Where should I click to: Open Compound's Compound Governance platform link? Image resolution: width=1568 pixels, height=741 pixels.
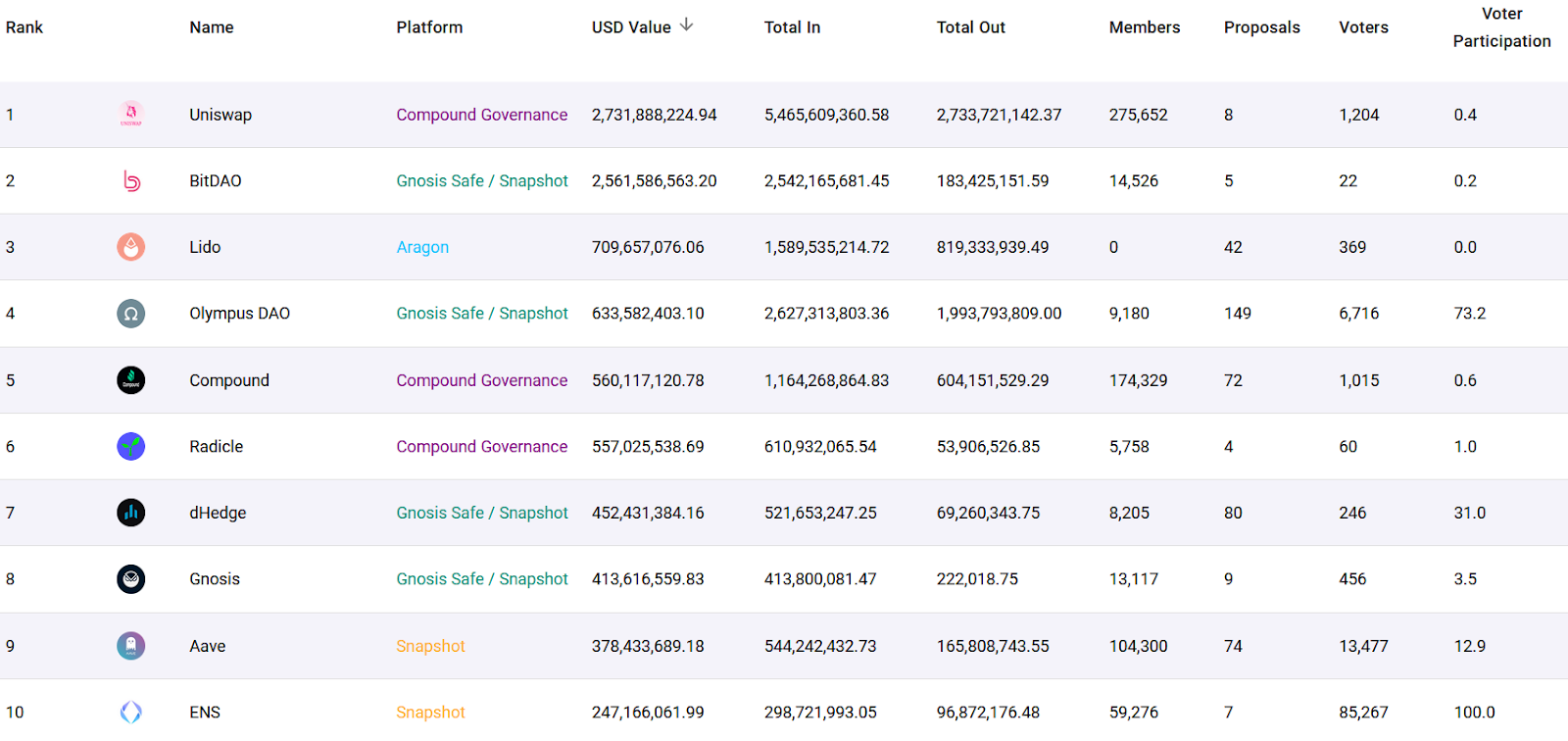[x=481, y=380]
